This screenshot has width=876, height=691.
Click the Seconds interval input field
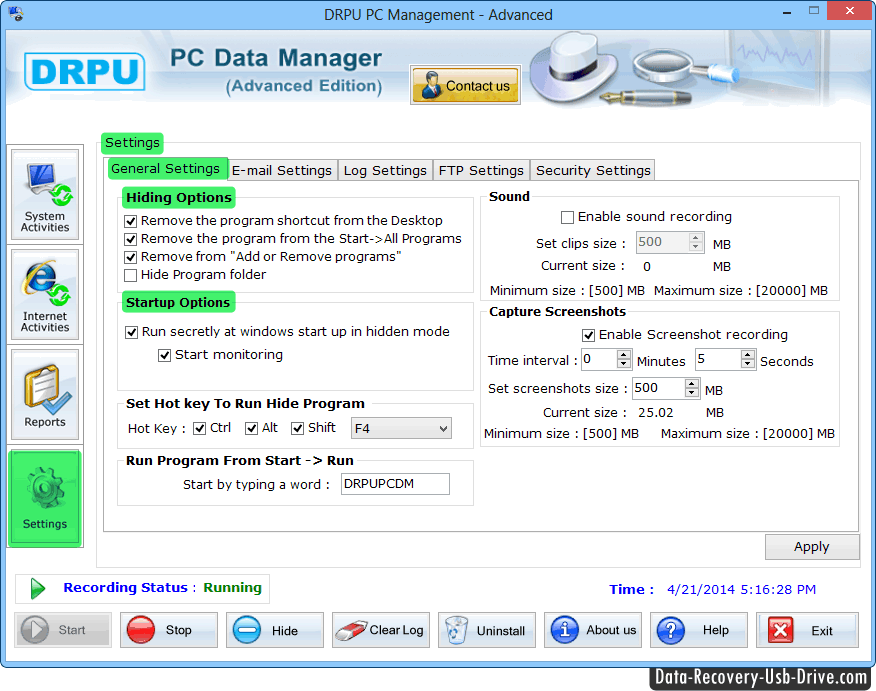coord(718,359)
